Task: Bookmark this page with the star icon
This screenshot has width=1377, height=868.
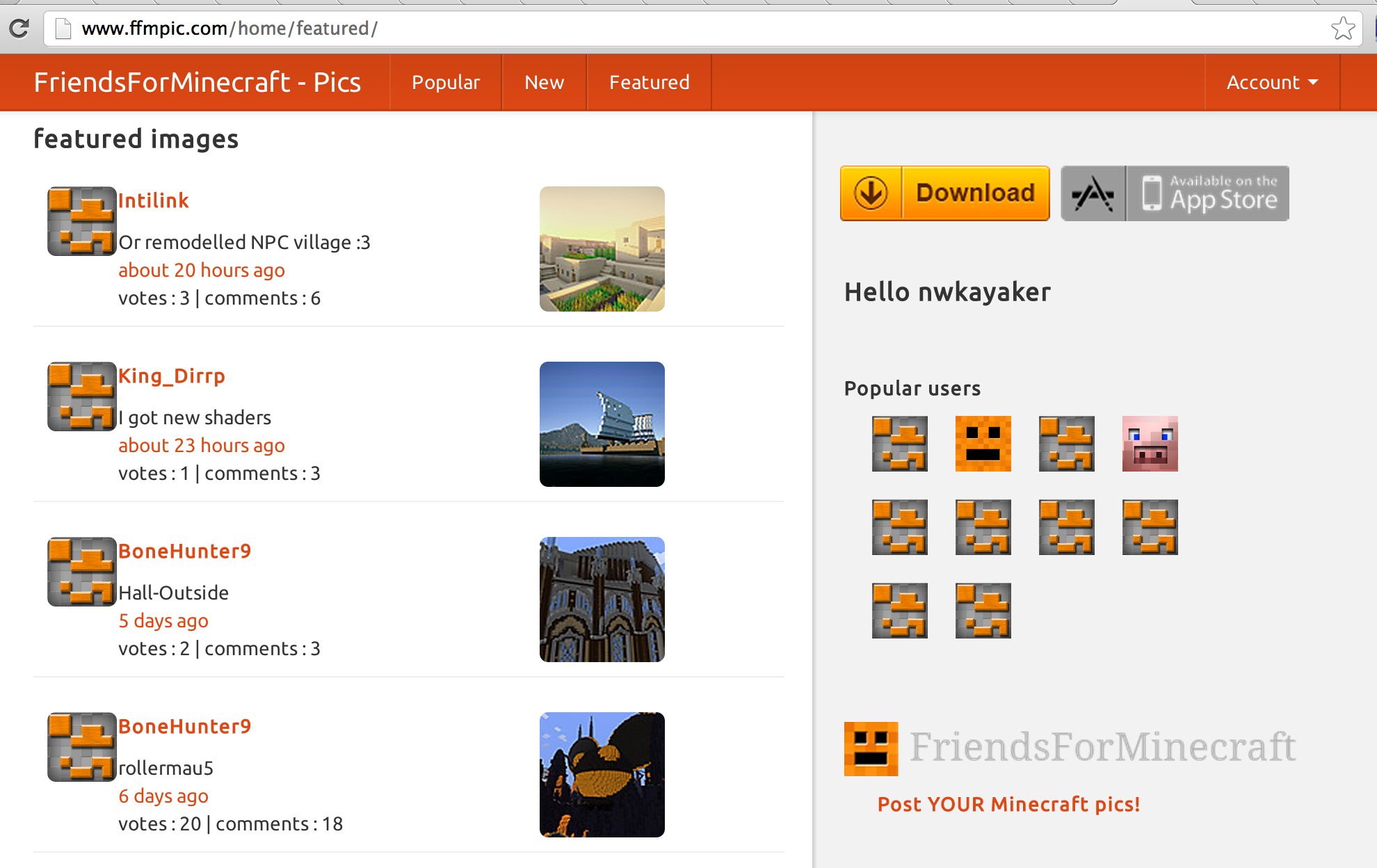Action: [x=1342, y=29]
